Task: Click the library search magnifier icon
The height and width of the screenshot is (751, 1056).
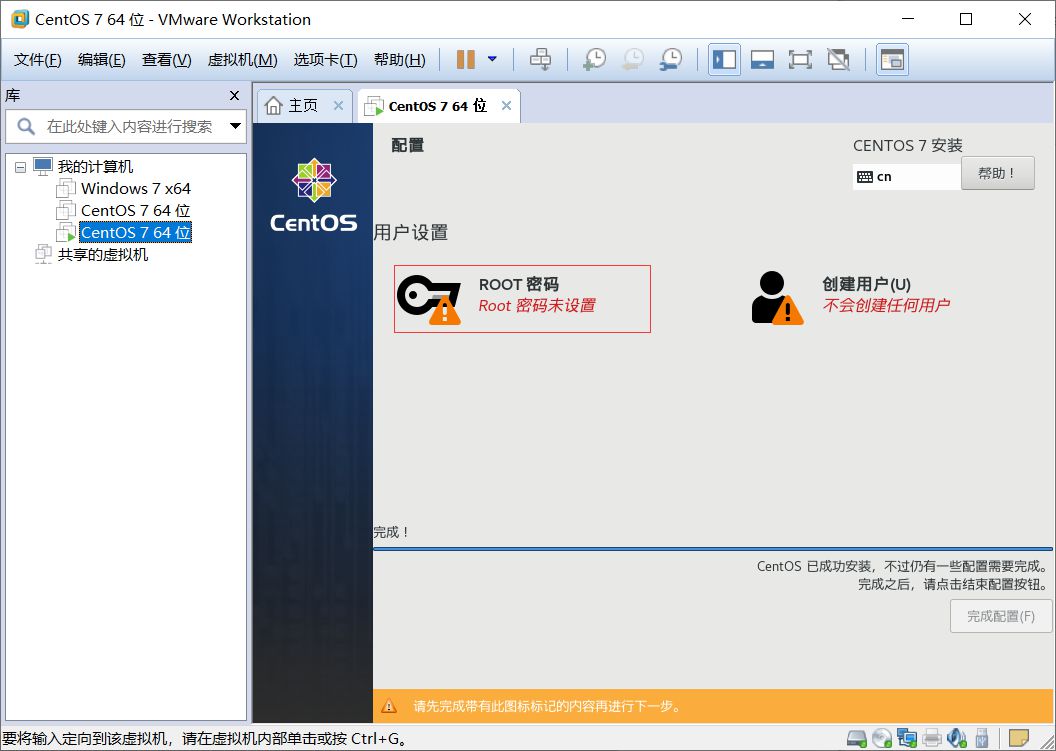Action: pyautogui.click(x=26, y=126)
